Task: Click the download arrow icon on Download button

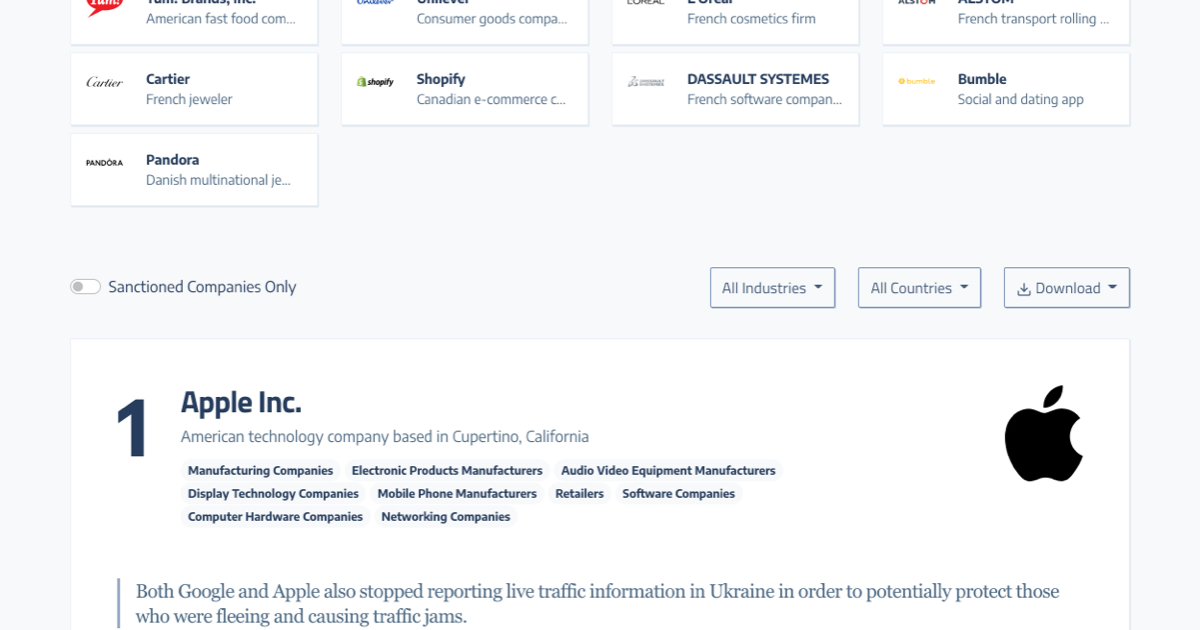Action: point(1023,287)
